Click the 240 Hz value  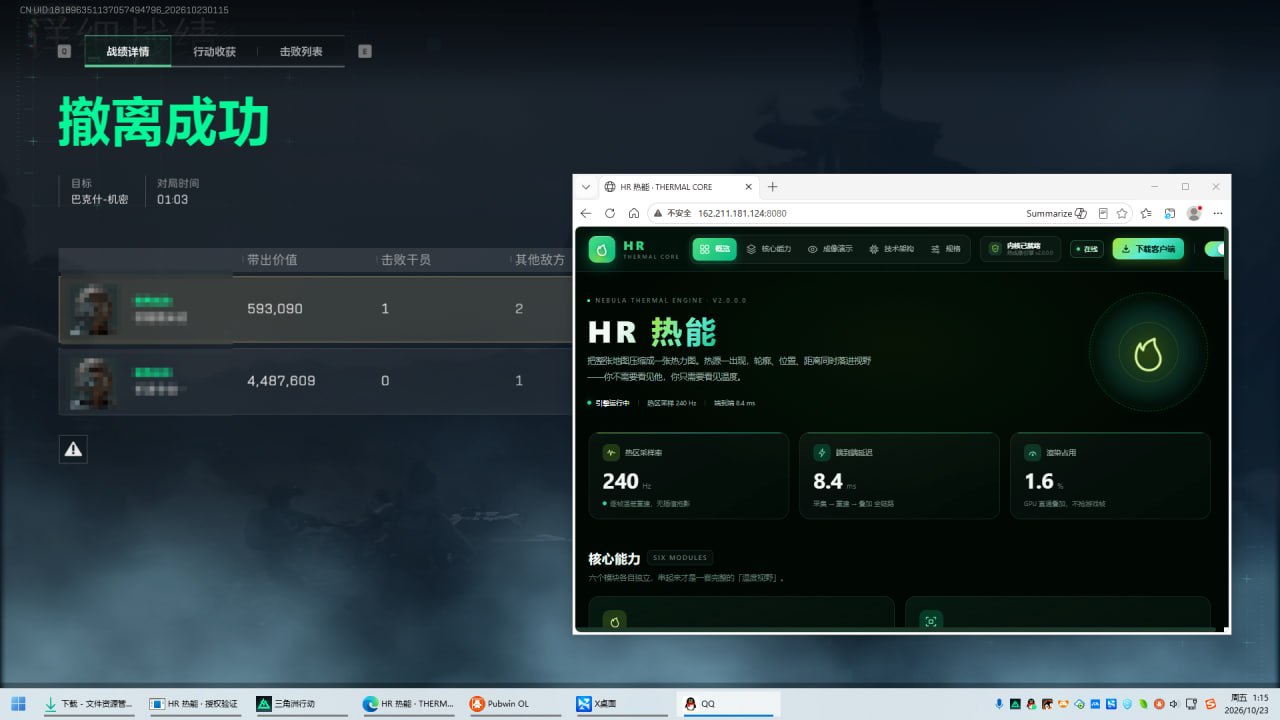(x=627, y=482)
